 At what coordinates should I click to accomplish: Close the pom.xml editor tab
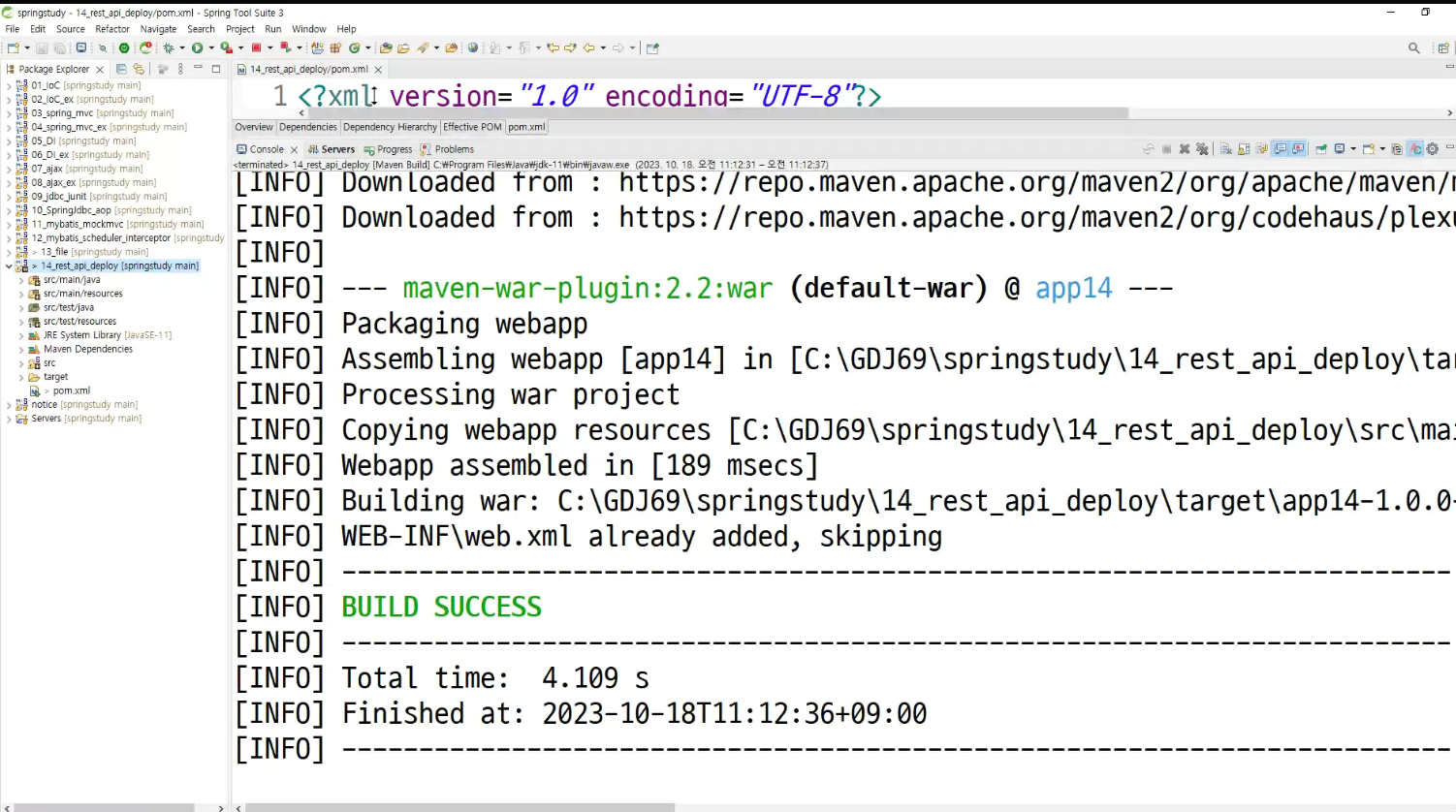[378, 70]
